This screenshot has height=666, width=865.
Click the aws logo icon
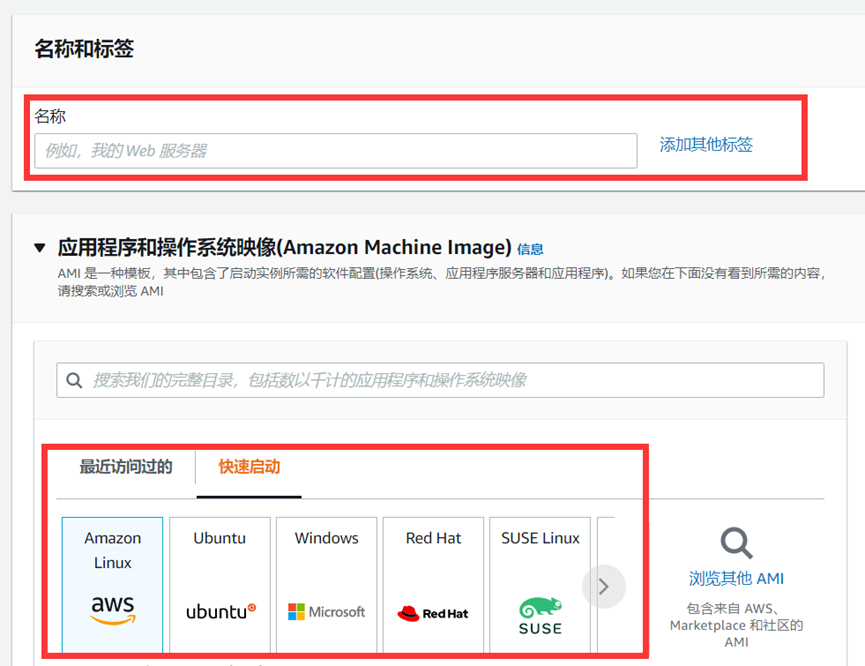tap(113, 610)
